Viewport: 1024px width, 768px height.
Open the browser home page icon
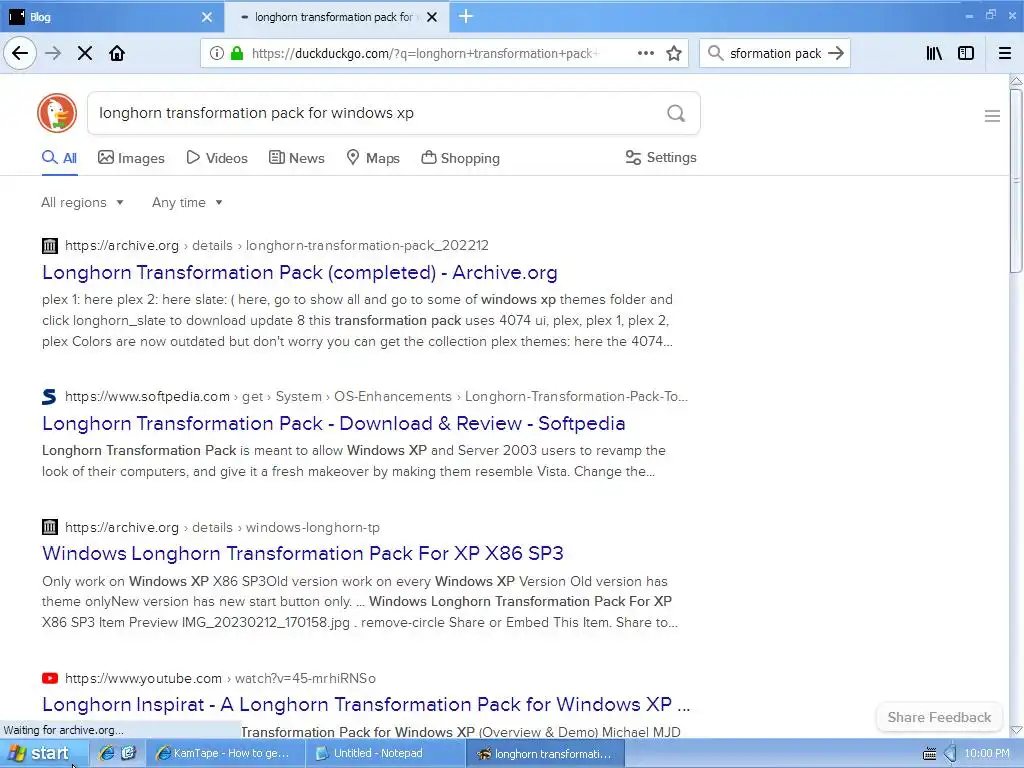point(117,53)
